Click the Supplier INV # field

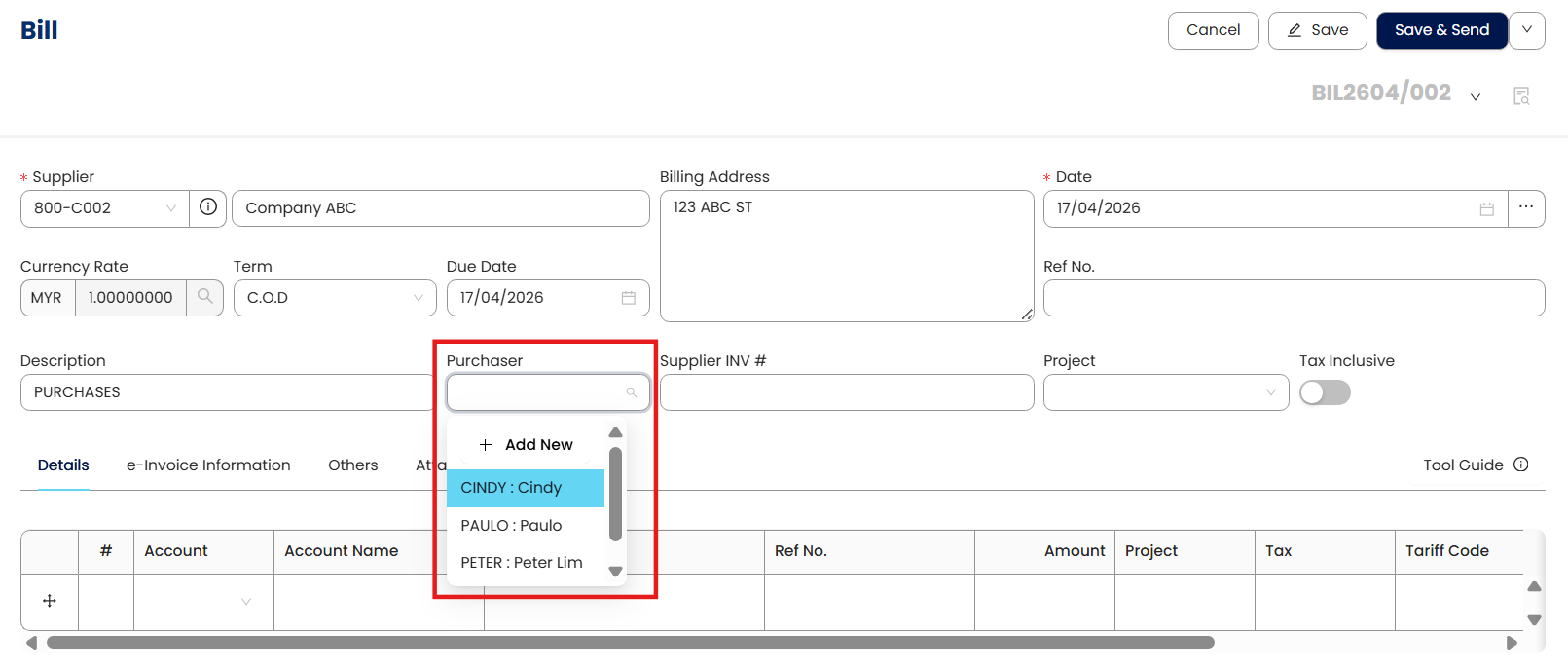pos(846,392)
